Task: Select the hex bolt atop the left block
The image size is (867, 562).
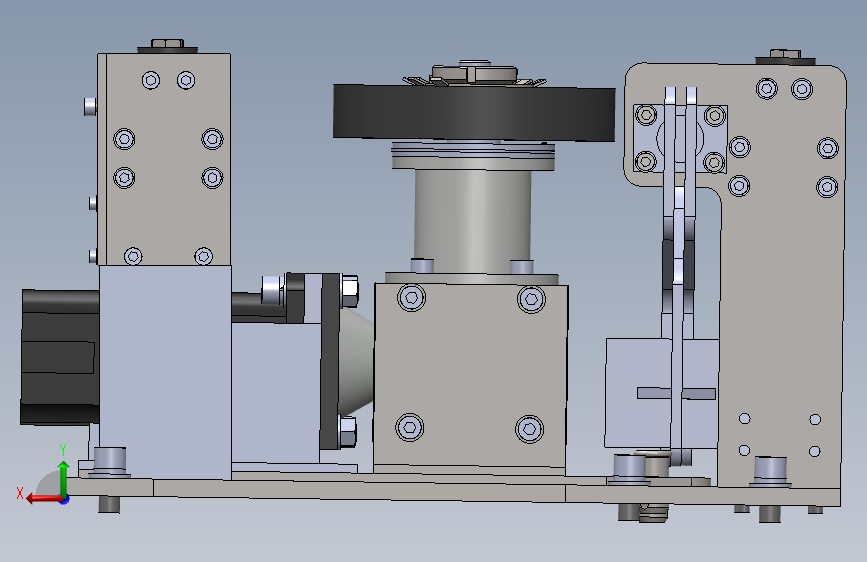Action: (x=167, y=45)
